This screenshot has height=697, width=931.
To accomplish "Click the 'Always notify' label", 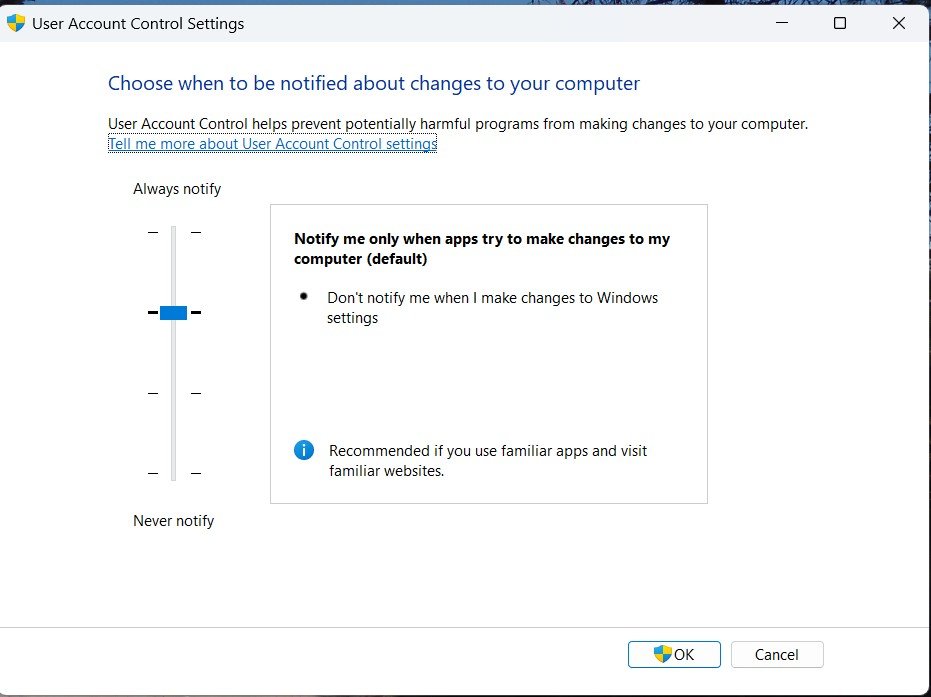I will [177, 189].
